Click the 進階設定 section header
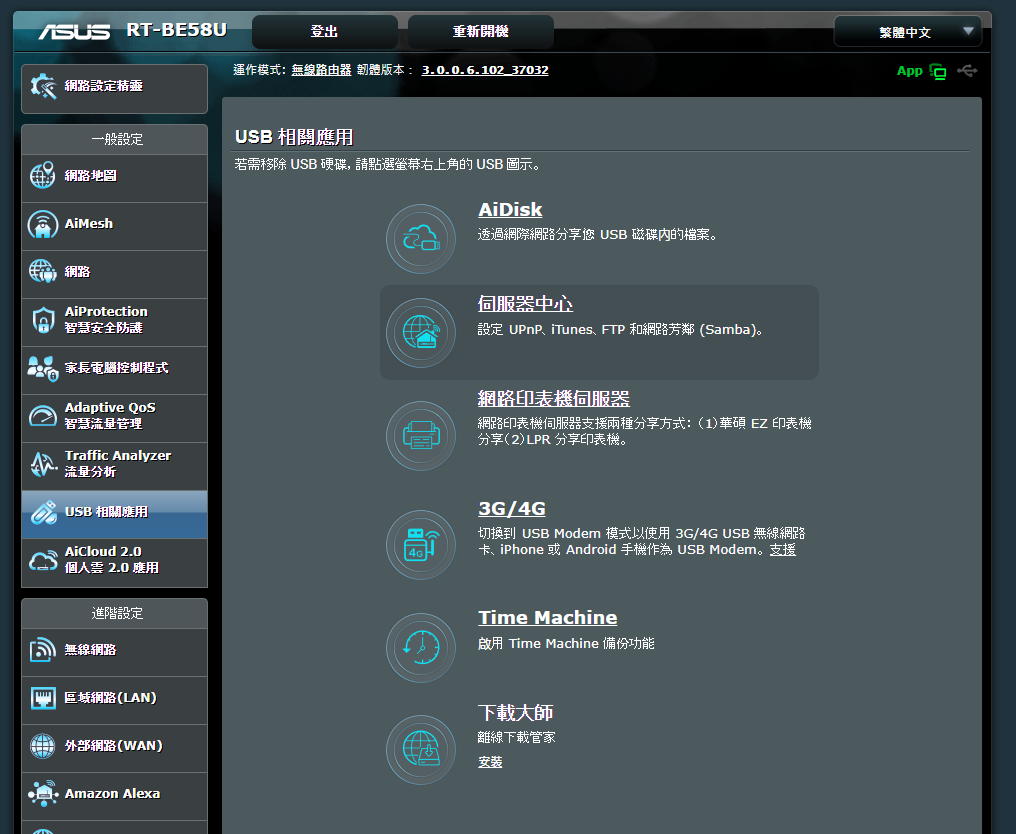 pyautogui.click(x=117, y=613)
